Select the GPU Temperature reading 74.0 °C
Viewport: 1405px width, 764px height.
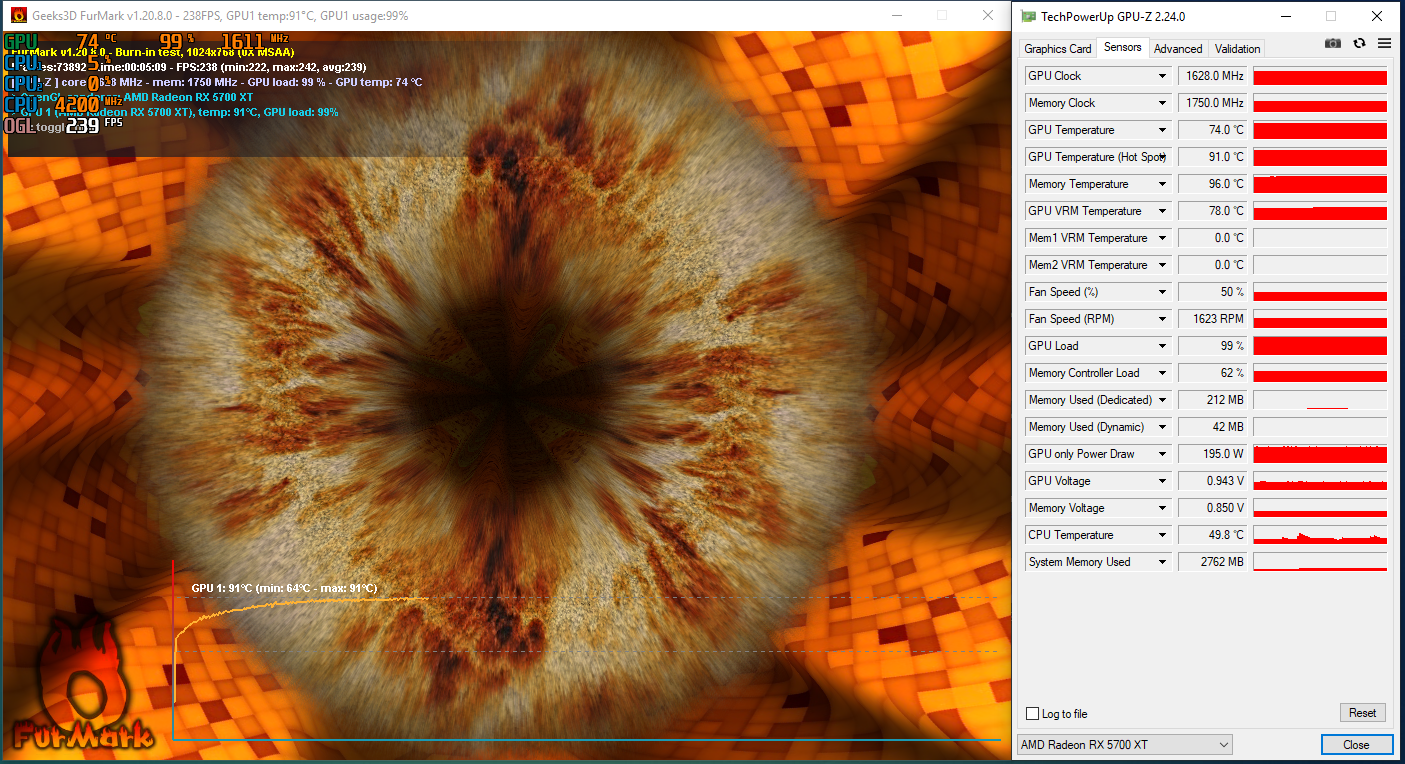1213,130
